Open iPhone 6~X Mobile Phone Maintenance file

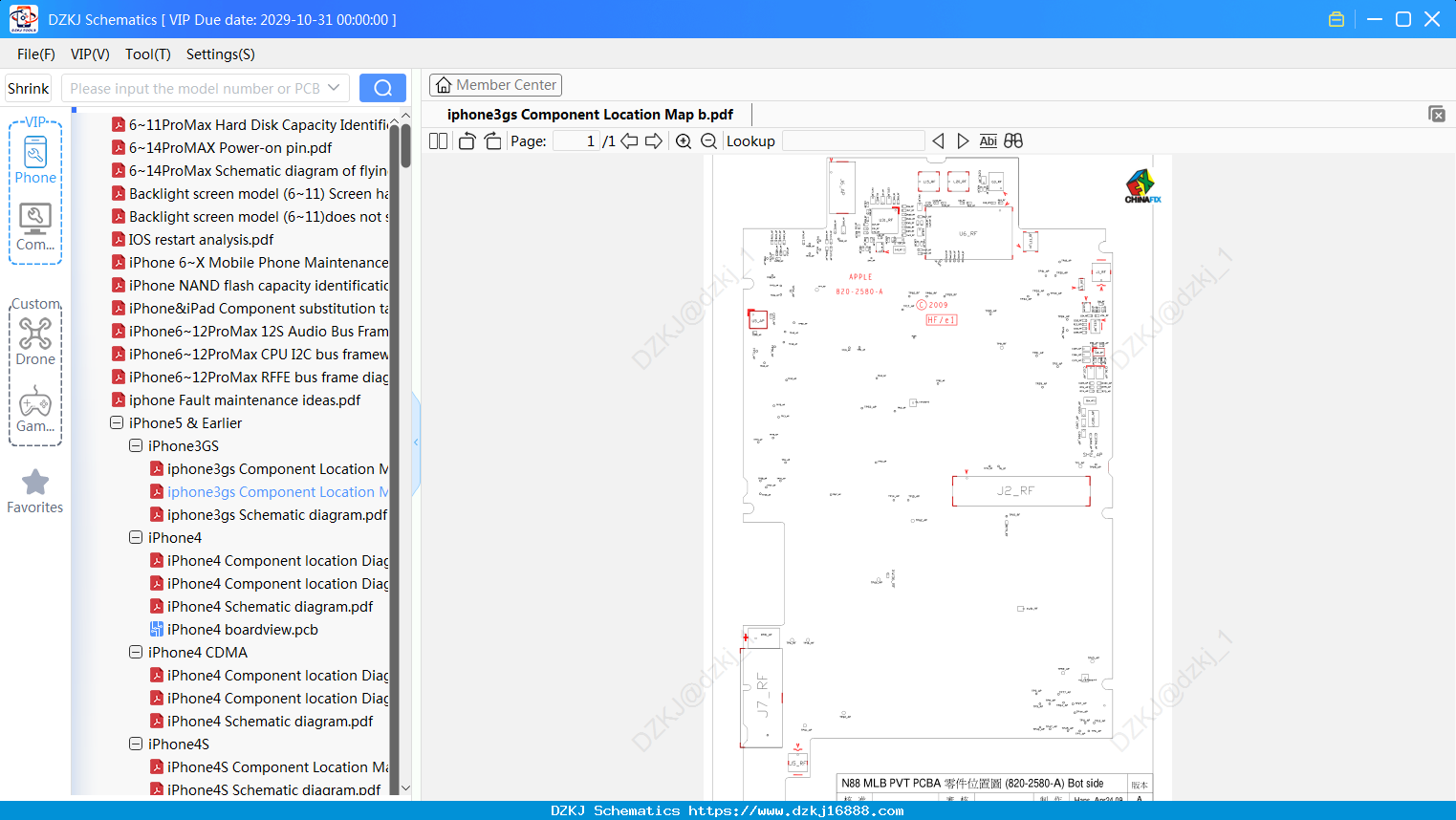click(x=258, y=263)
